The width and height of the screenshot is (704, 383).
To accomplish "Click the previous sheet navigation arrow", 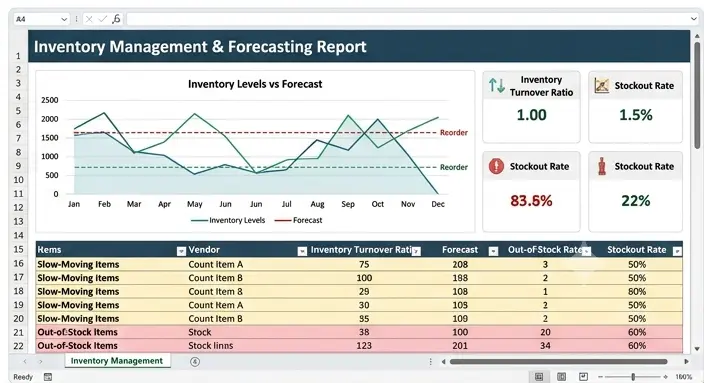I will tap(25, 361).
